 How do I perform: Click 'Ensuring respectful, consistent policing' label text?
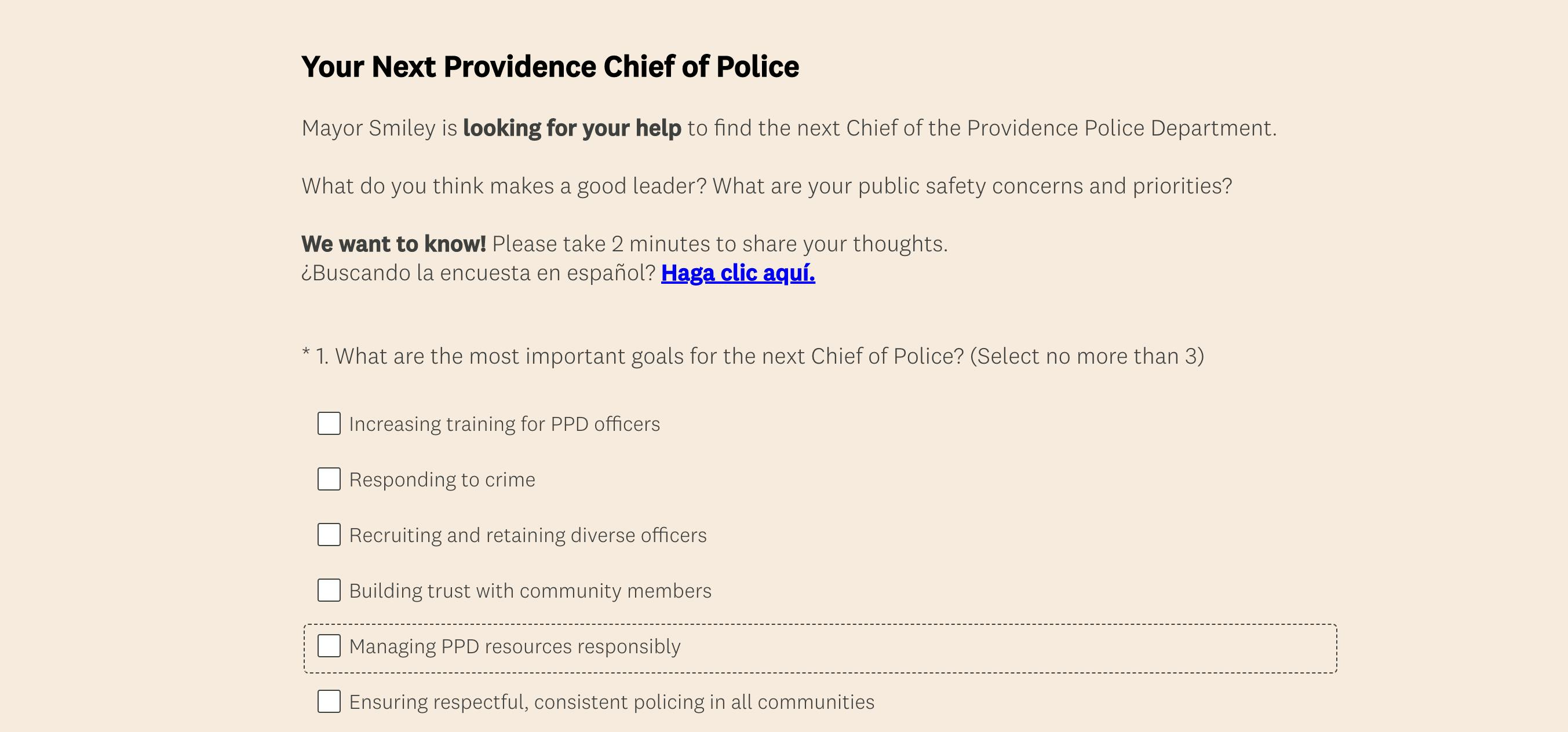(x=611, y=702)
